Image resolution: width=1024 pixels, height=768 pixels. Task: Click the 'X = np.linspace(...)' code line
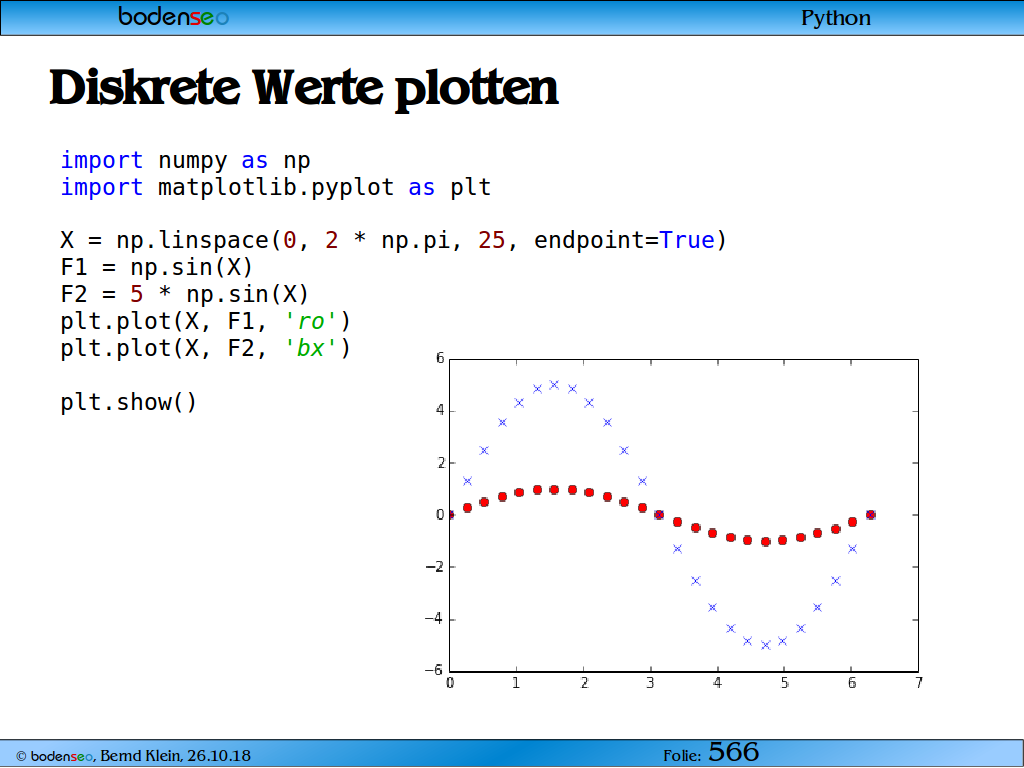coord(393,241)
